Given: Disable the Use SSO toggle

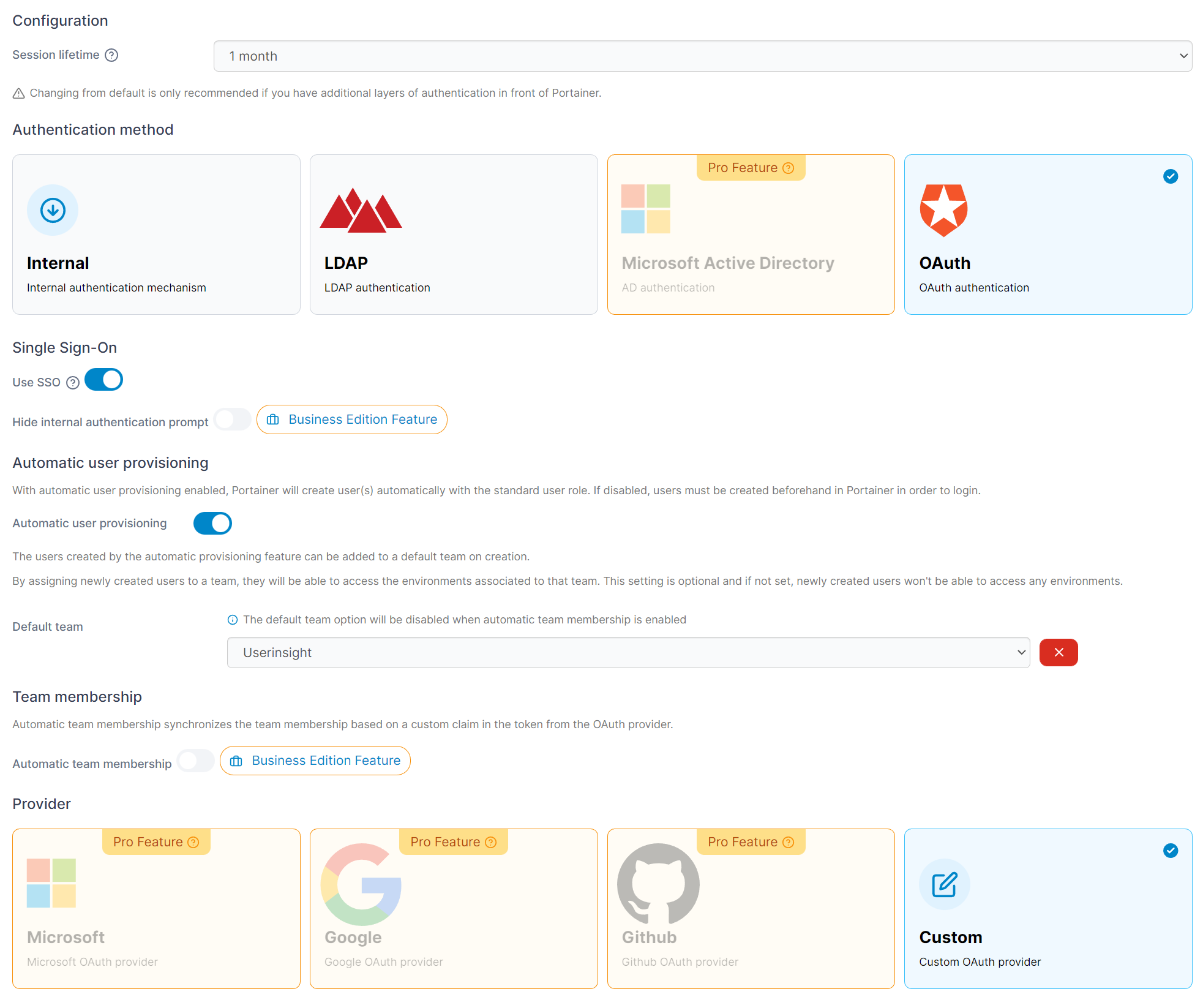Looking at the screenshot, I should click(104, 380).
